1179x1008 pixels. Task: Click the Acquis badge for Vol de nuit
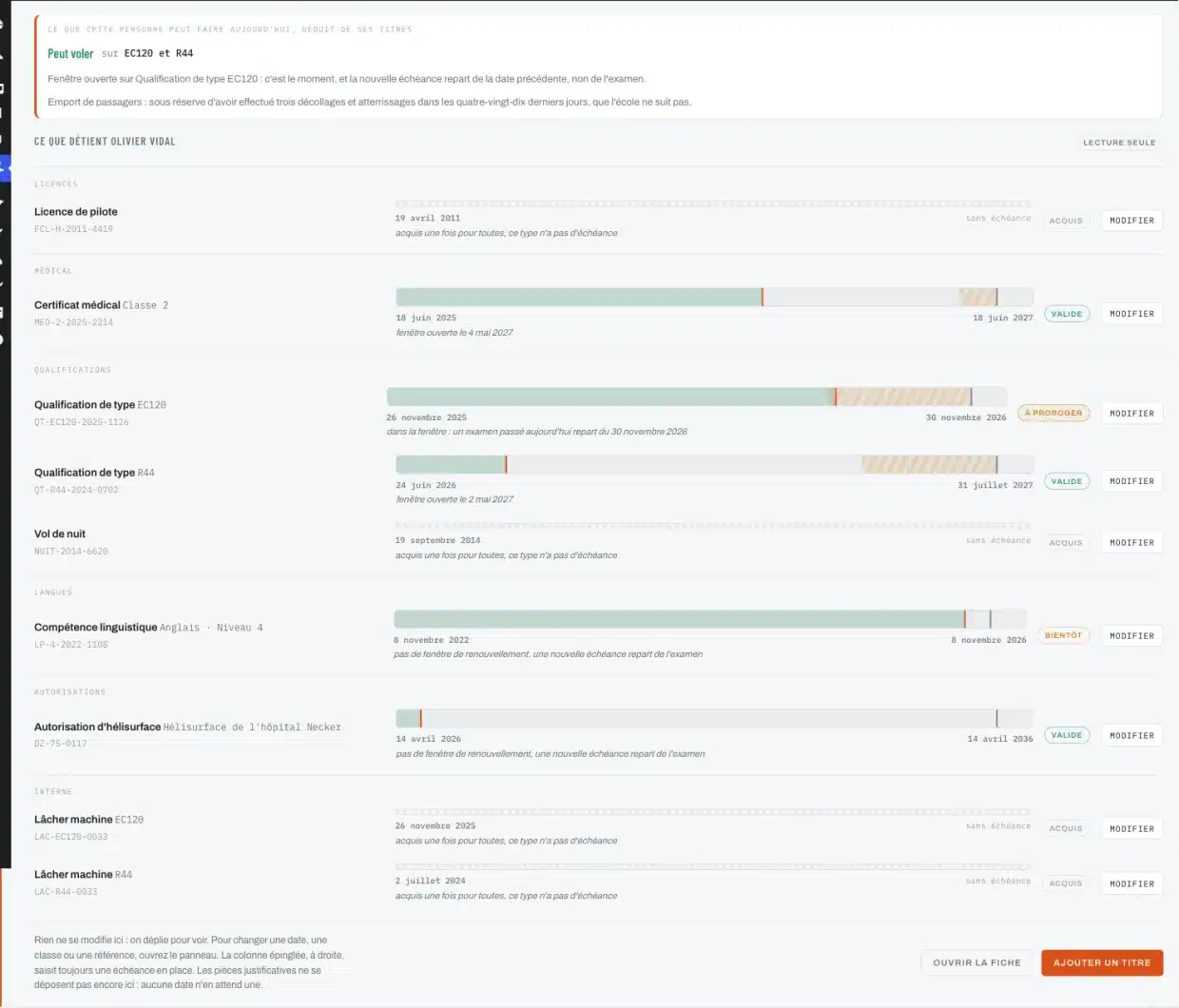tap(1066, 543)
